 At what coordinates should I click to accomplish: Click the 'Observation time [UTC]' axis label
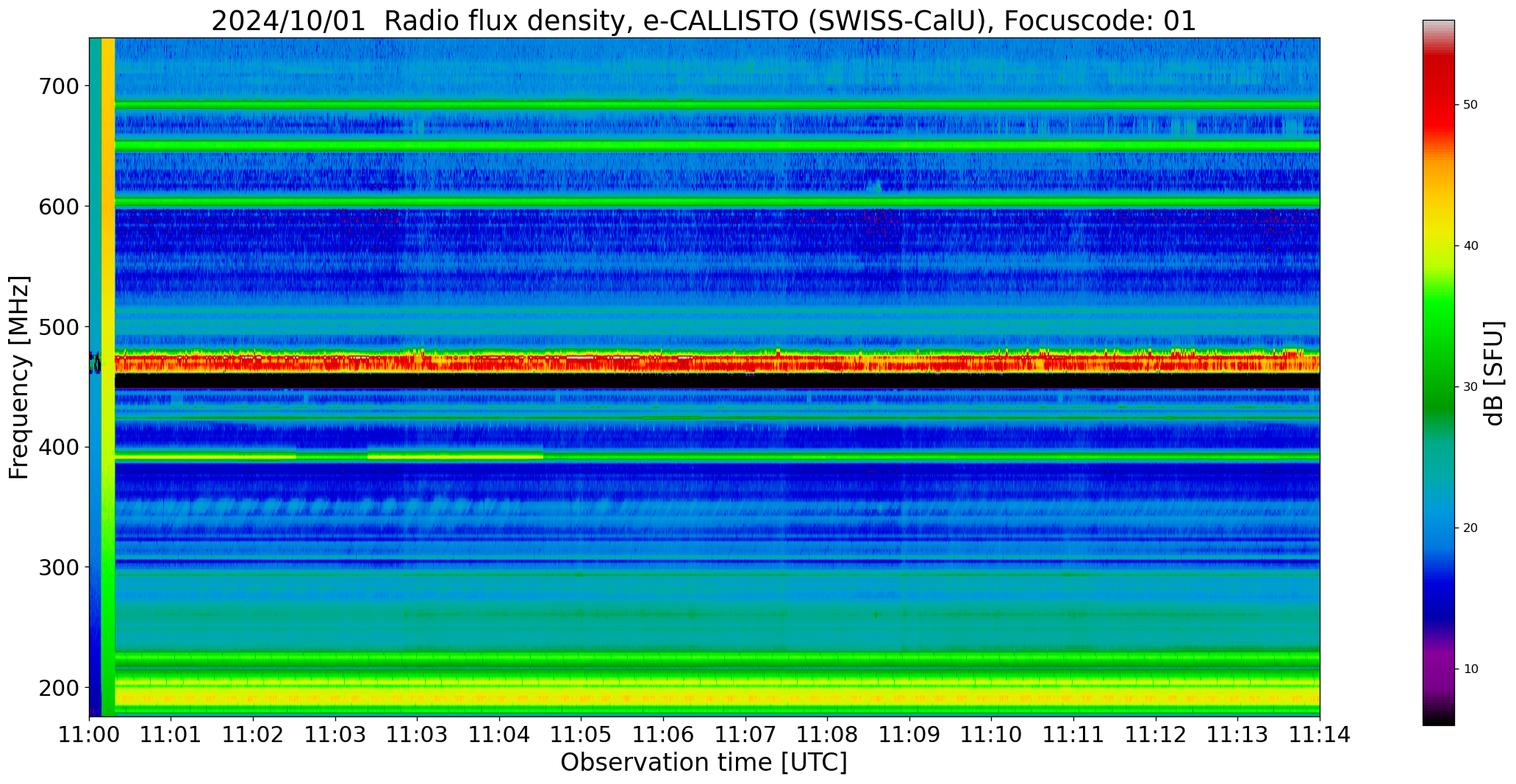(704, 762)
